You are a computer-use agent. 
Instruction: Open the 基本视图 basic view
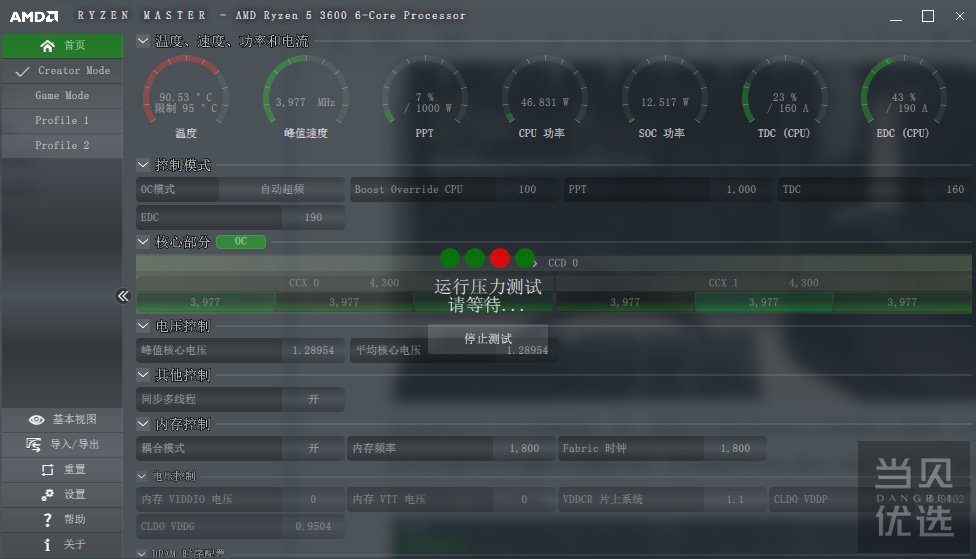tap(62, 420)
